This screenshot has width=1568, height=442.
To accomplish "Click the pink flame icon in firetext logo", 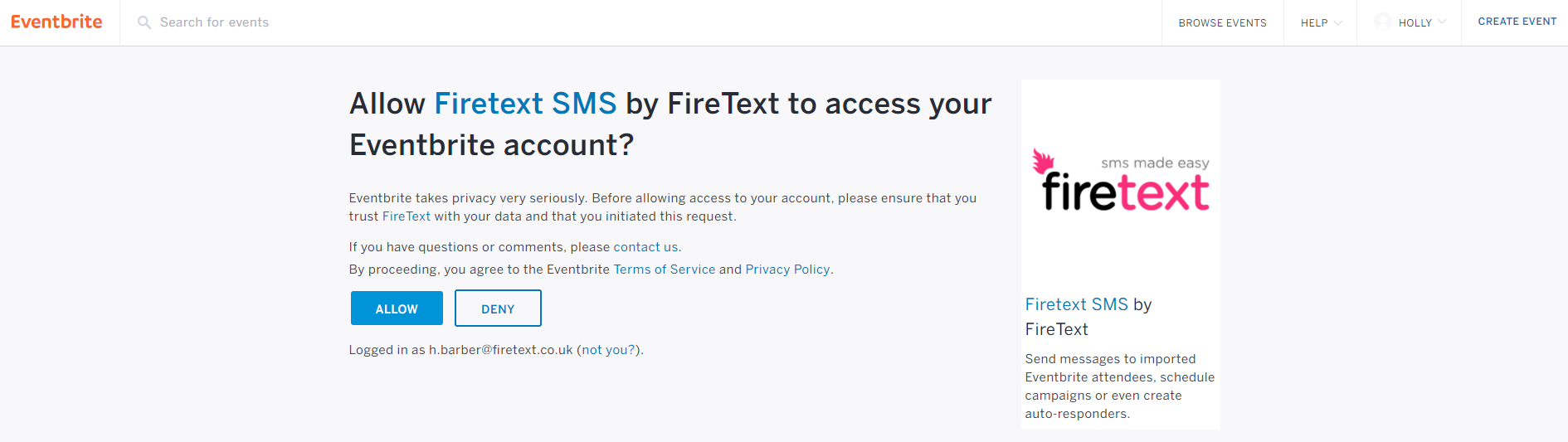I will (x=1043, y=161).
